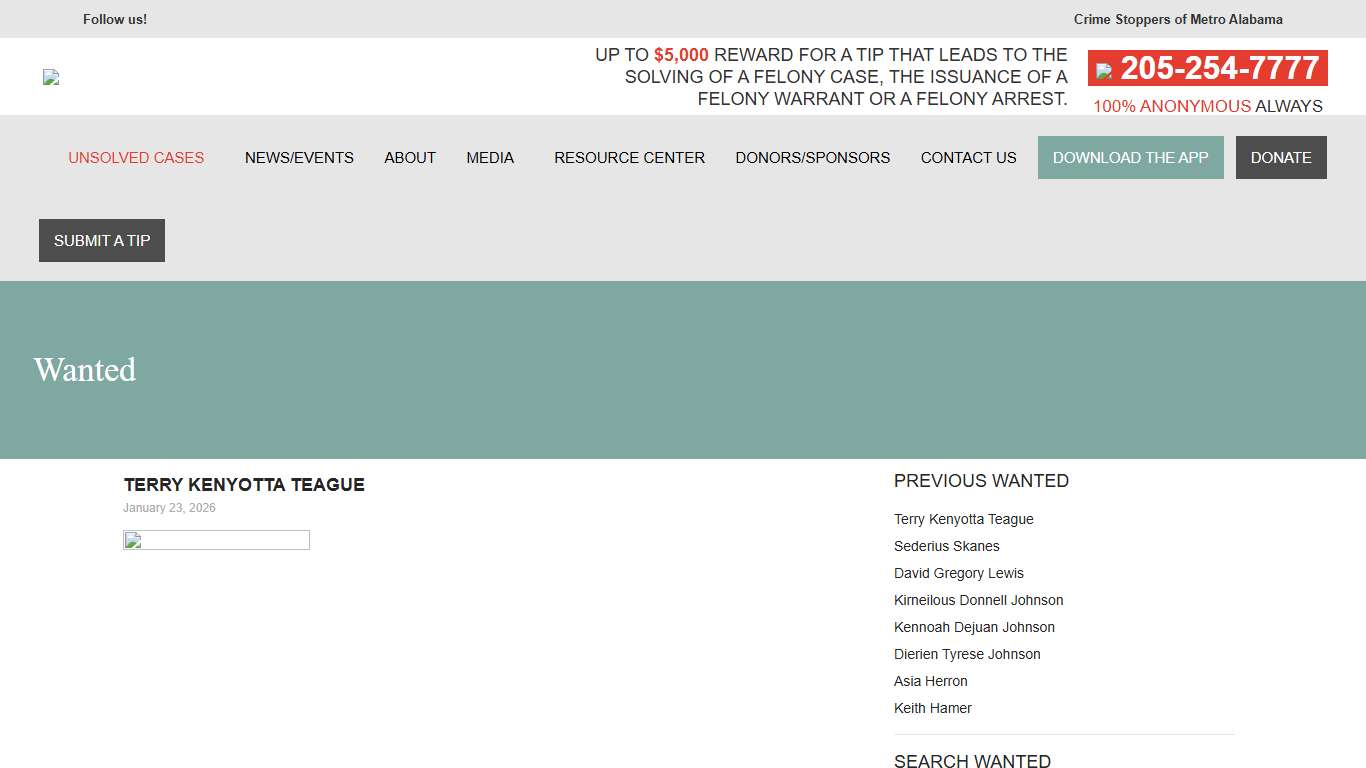
Task: Open Sederius Skanes in Previous Wanted
Action: coord(946,546)
